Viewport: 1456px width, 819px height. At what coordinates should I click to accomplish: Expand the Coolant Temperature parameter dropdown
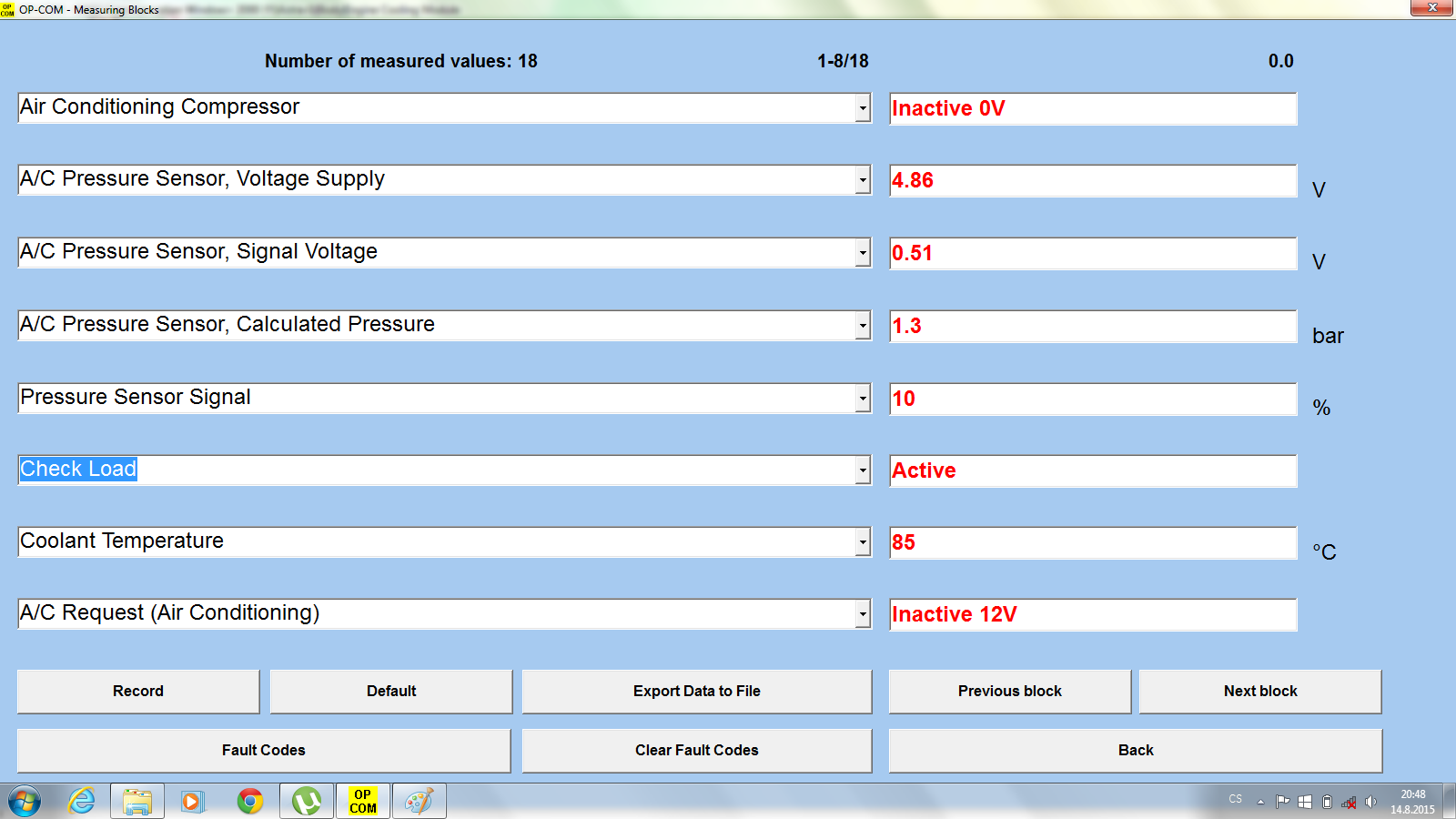(x=862, y=542)
